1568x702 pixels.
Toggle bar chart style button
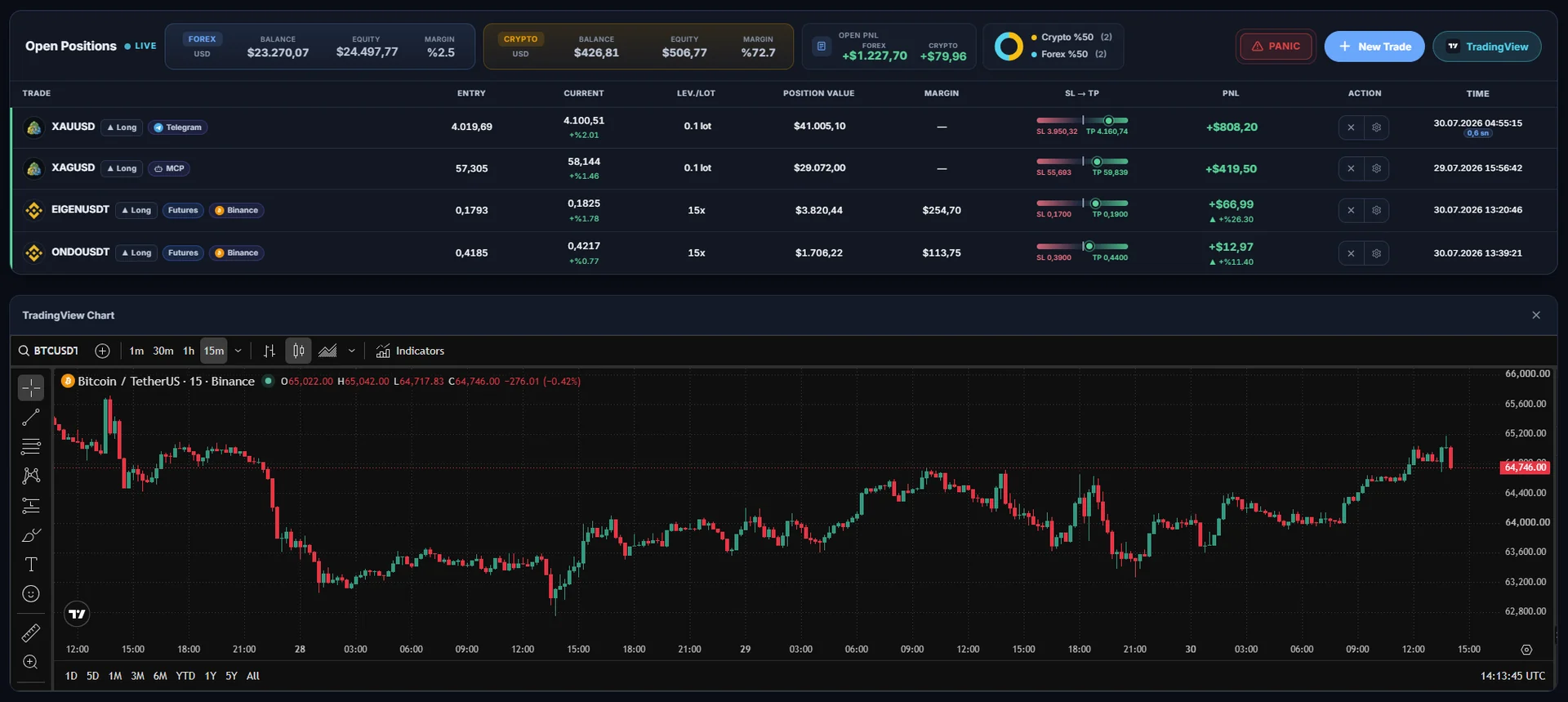pyautogui.click(x=269, y=351)
